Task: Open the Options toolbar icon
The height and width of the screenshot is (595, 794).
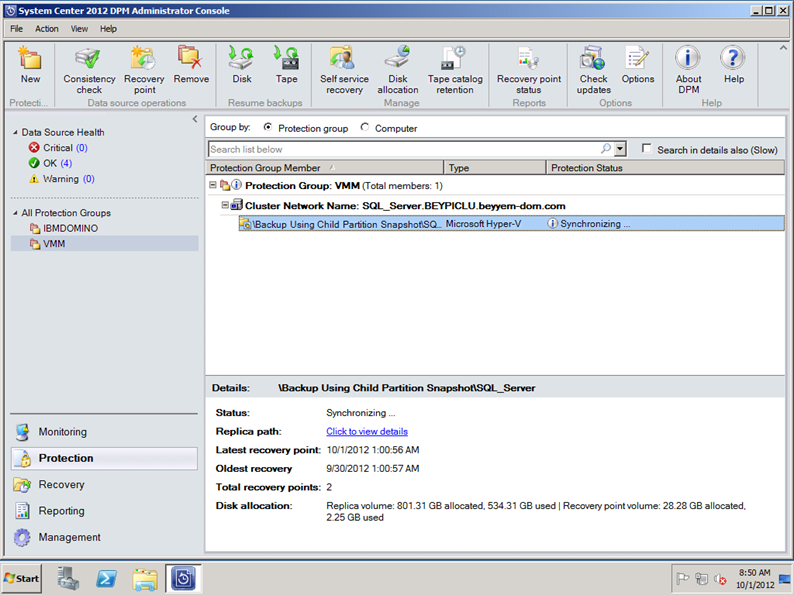Action: point(638,64)
